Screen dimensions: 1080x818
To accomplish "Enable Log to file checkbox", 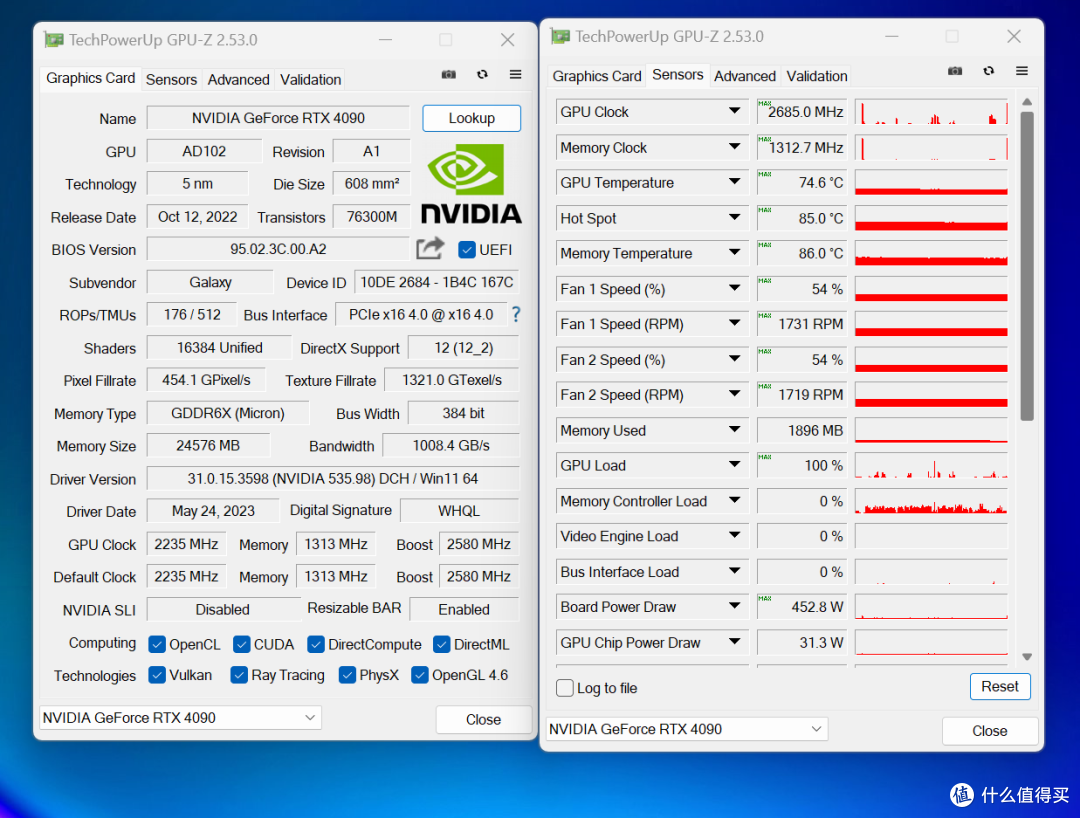I will click(565, 688).
